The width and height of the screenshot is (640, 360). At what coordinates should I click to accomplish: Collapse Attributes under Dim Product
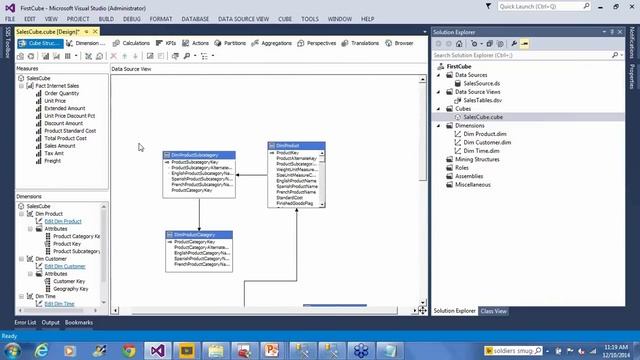pos(30,229)
